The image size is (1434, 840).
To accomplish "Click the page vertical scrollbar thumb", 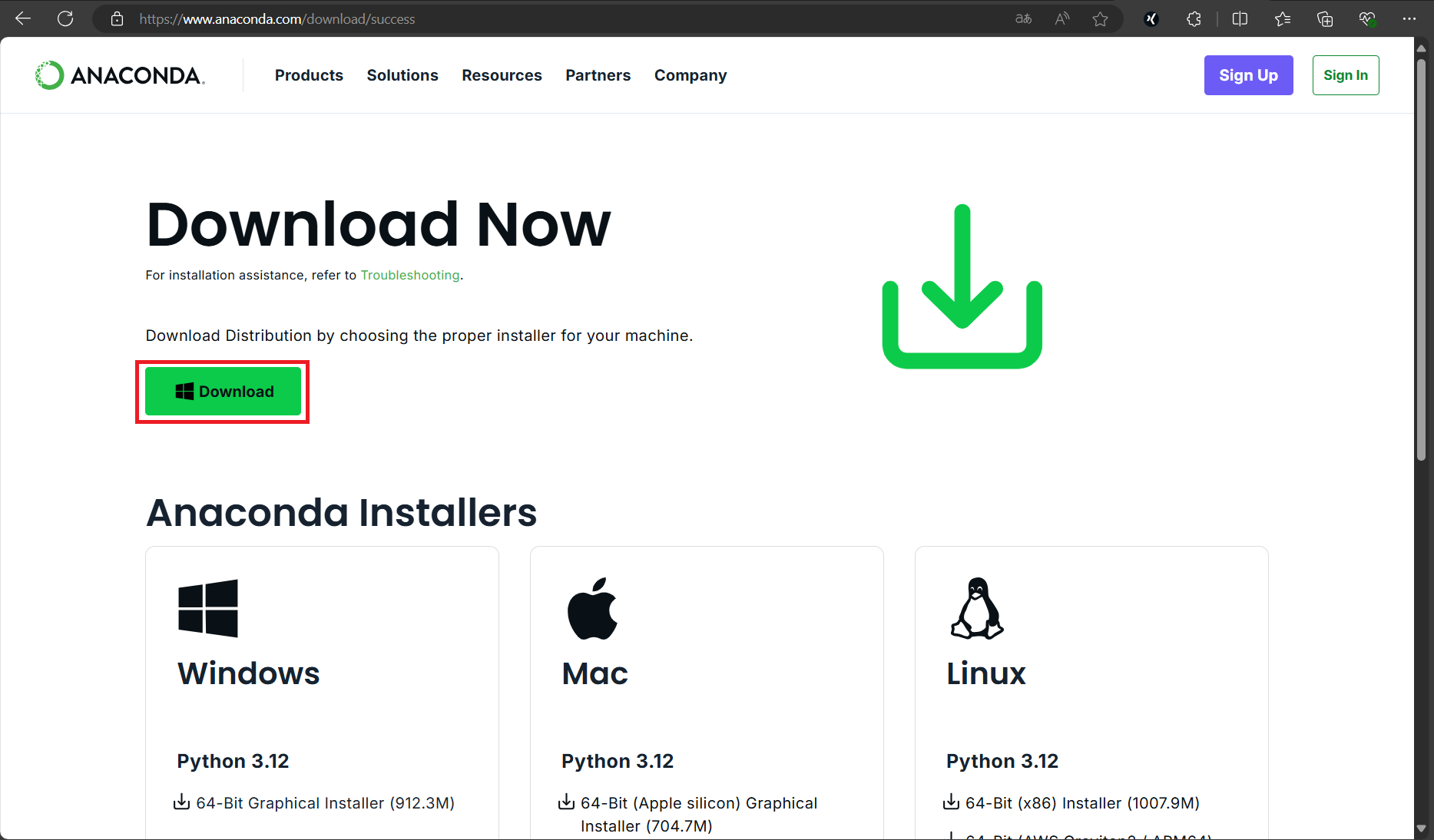I will pyautogui.click(x=1421, y=260).
